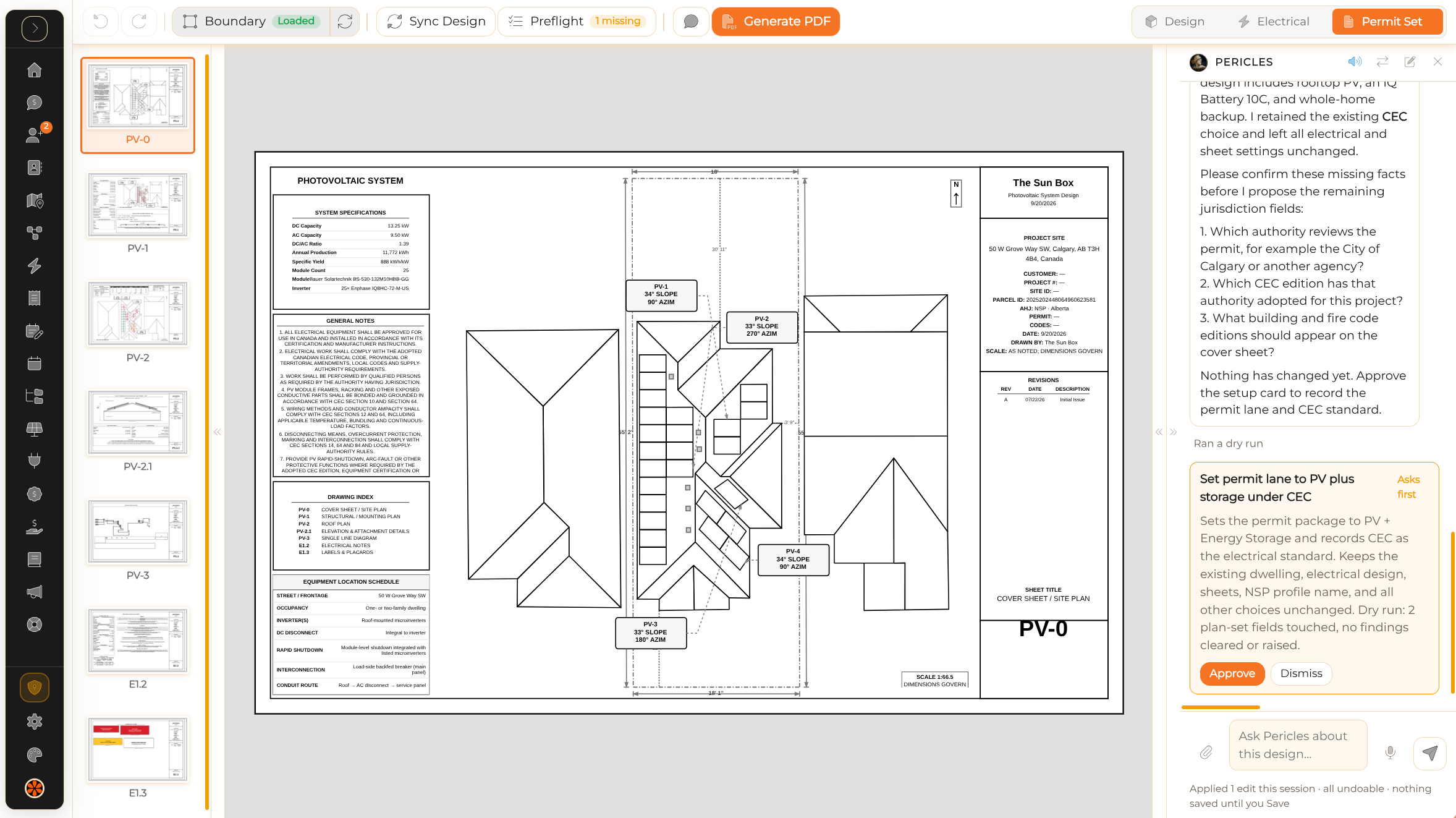
Task: Click the Boundary Loaded button
Action: pyautogui.click(x=251, y=22)
